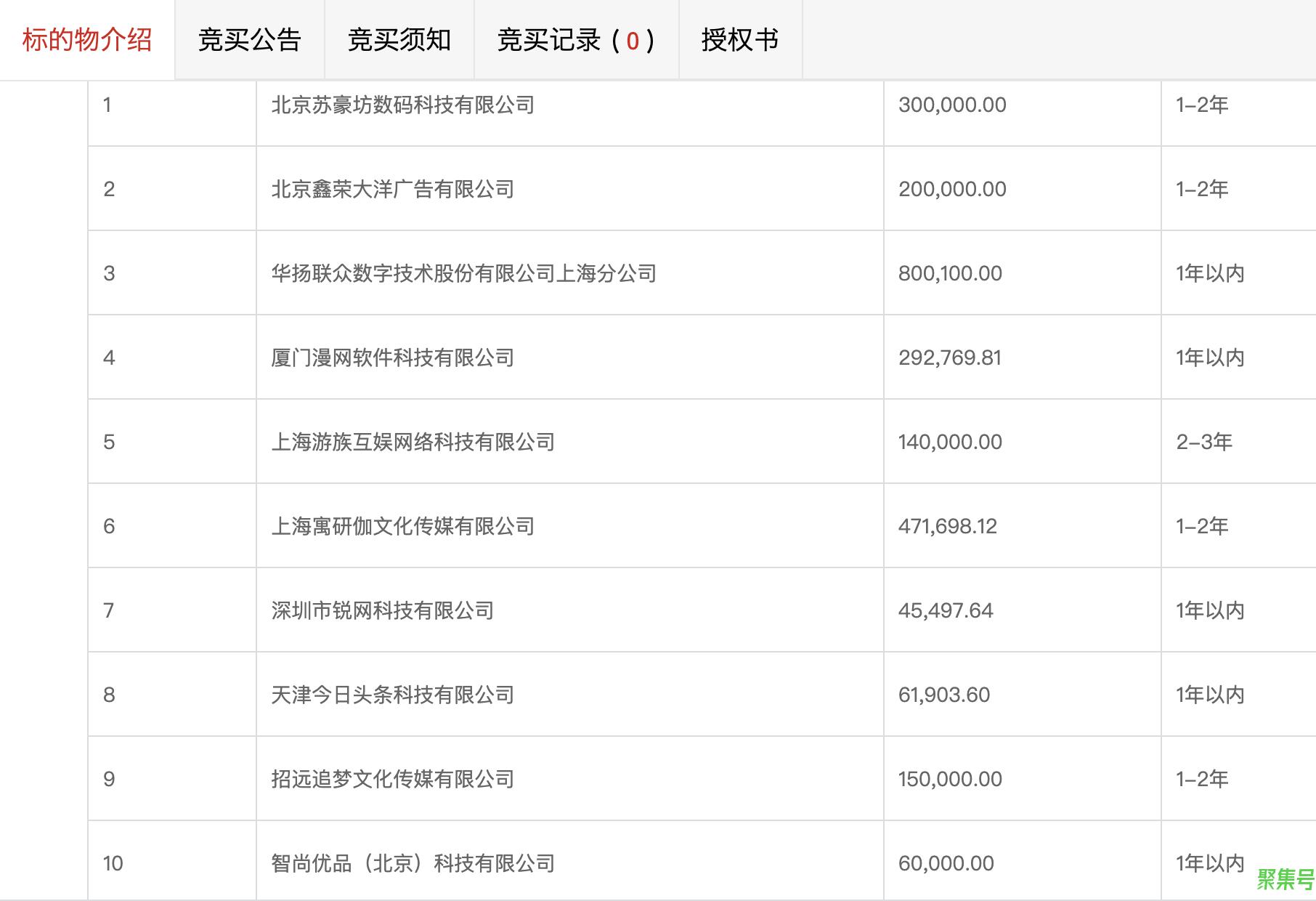
Task: Click the amount 200,000.00
Action: coord(952,190)
